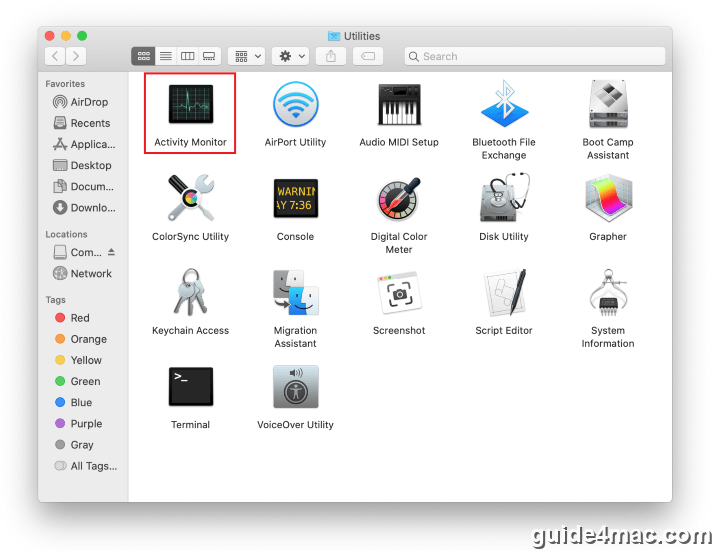Screen dimensions: 720x551
Task: Open AirPort Utility
Action: [x=295, y=104]
